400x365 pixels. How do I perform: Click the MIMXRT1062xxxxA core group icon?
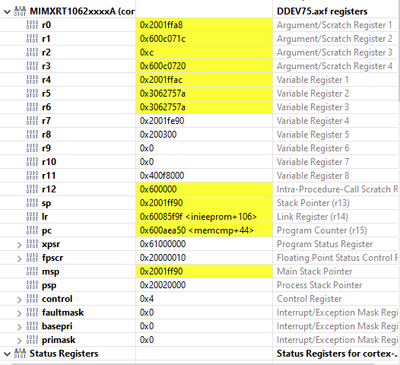point(20,11)
